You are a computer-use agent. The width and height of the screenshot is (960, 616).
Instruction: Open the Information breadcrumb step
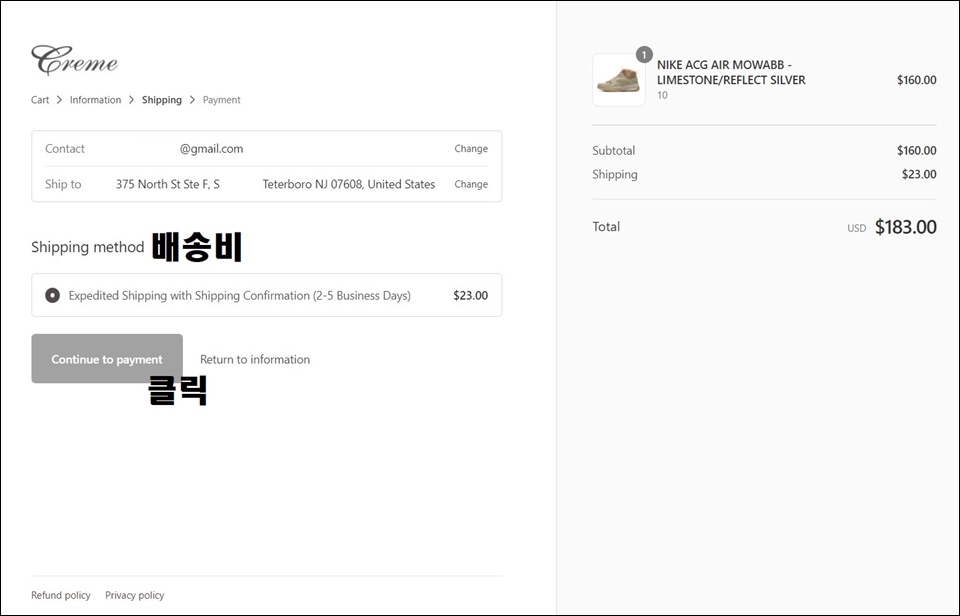(x=96, y=100)
